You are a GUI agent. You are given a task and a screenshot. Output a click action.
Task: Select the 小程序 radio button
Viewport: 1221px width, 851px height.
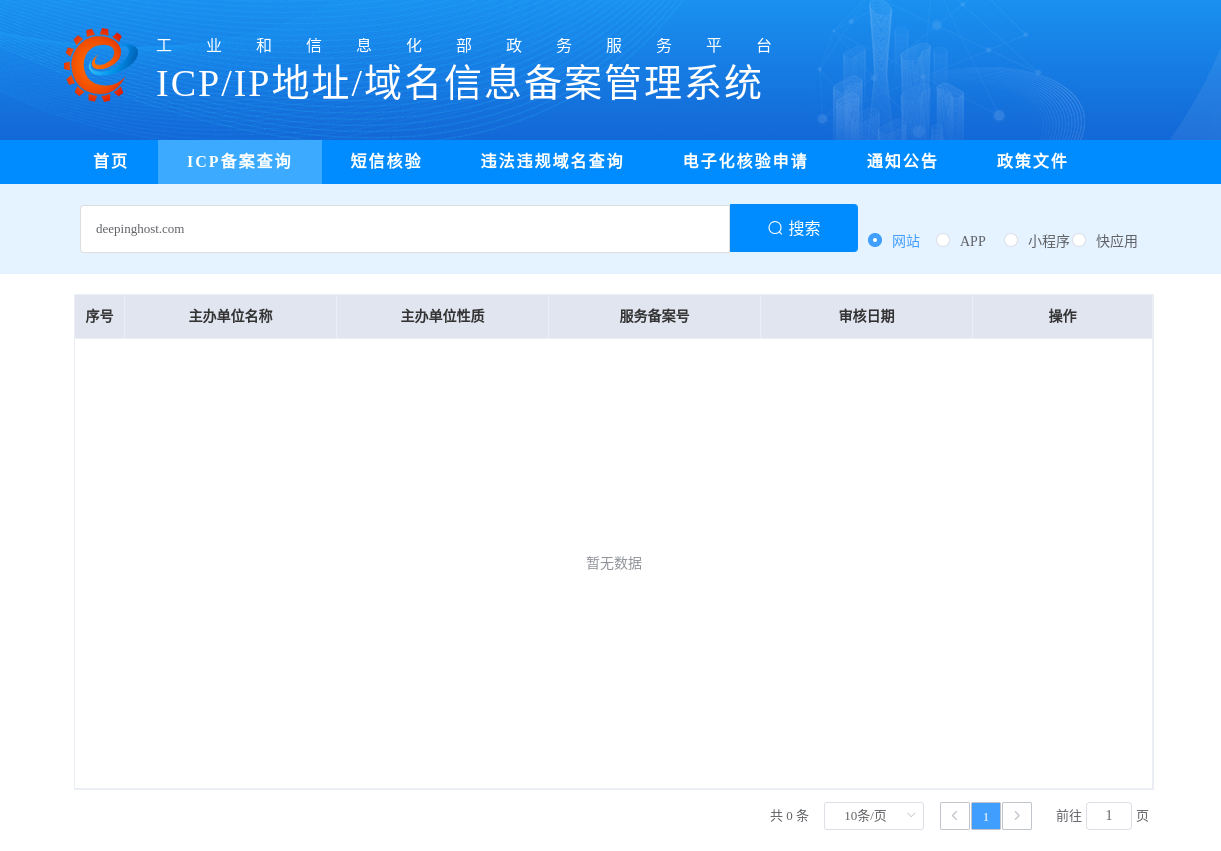(1011, 240)
